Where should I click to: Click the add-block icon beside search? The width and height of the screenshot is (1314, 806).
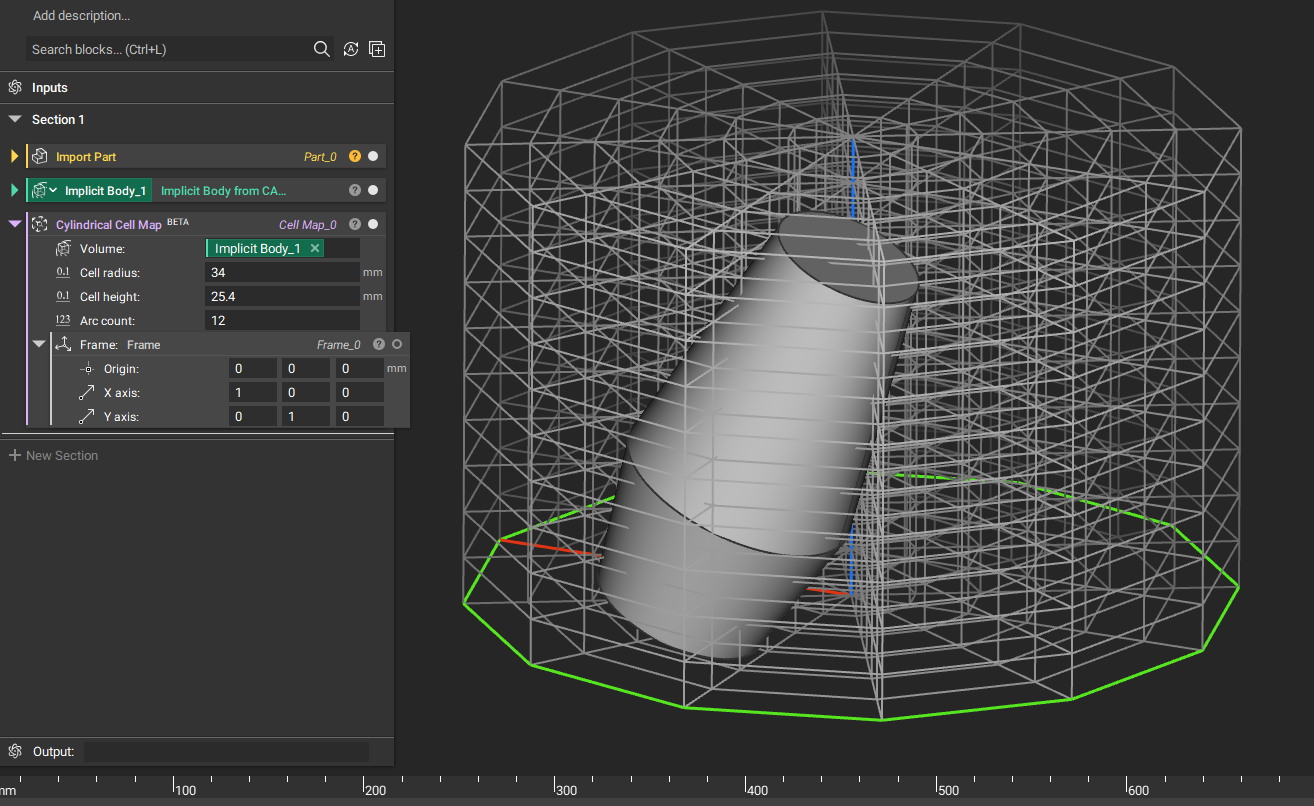377,49
